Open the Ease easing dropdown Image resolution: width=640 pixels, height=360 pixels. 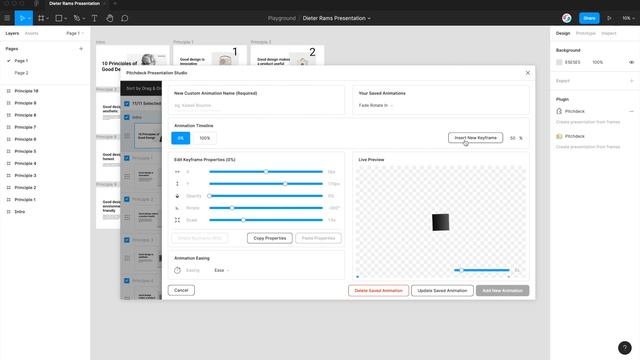[222, 270]
